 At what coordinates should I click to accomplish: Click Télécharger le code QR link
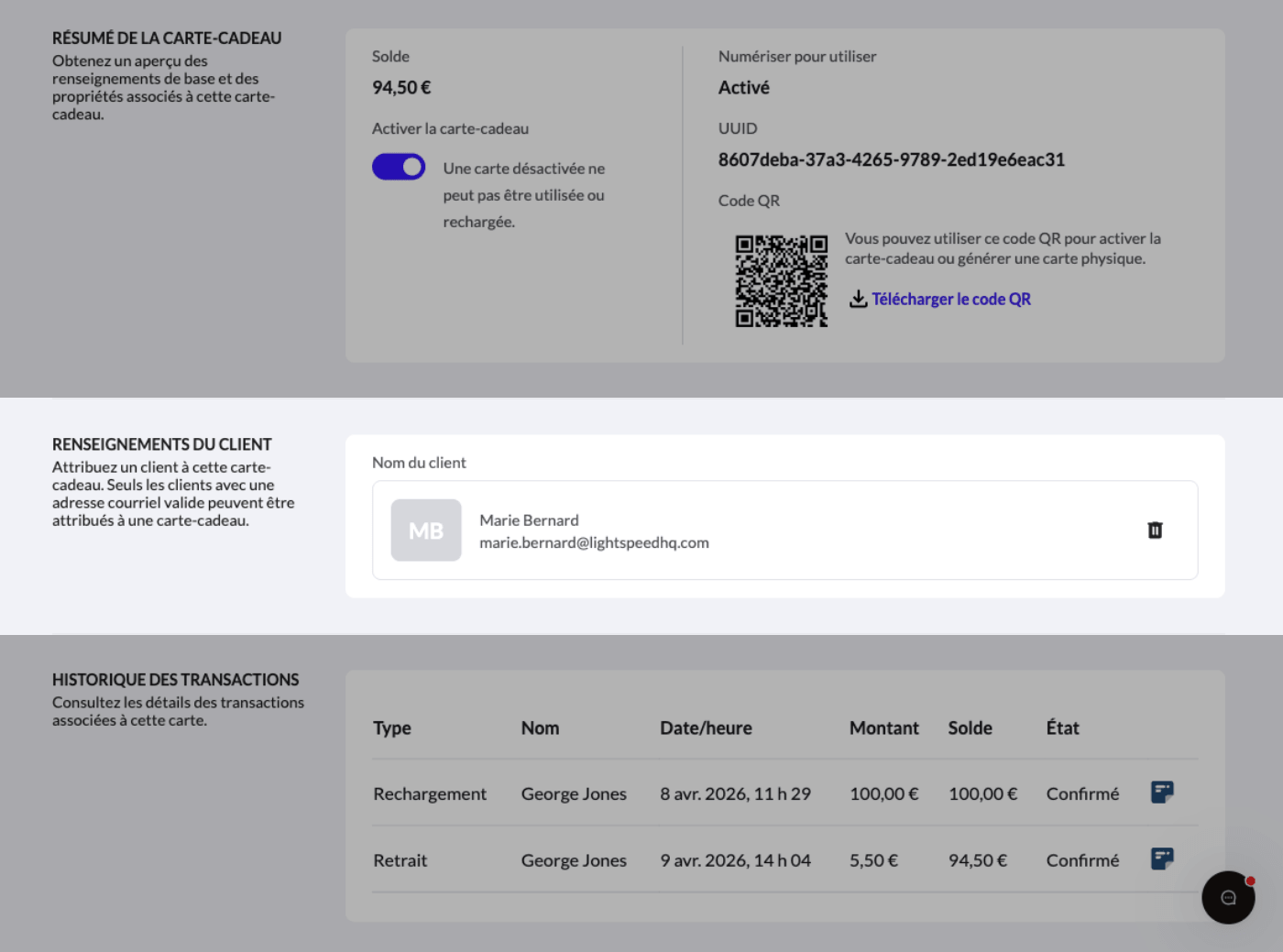[x=951, y=299]
